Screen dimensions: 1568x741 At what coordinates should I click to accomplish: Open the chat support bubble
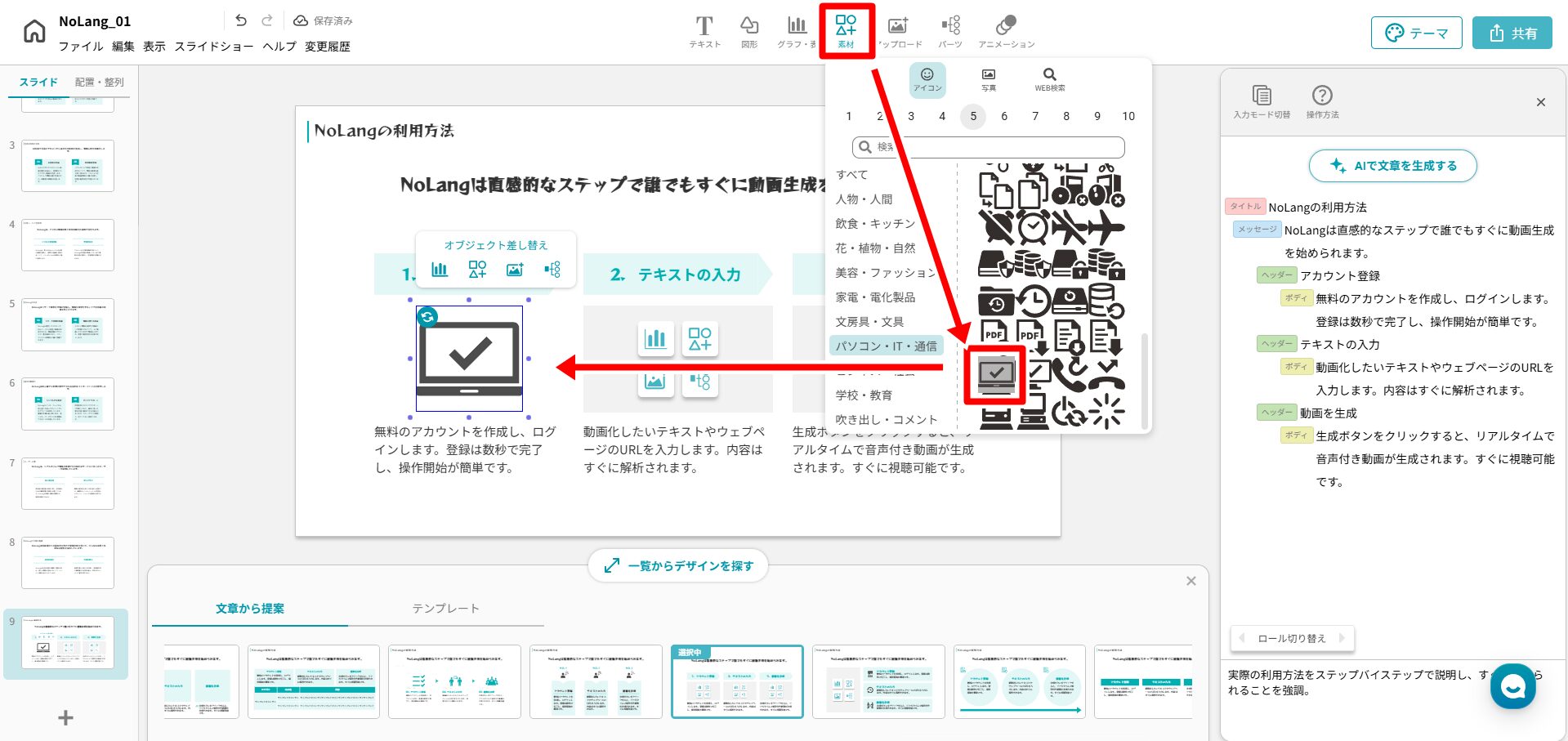[x=1513, y=686]
